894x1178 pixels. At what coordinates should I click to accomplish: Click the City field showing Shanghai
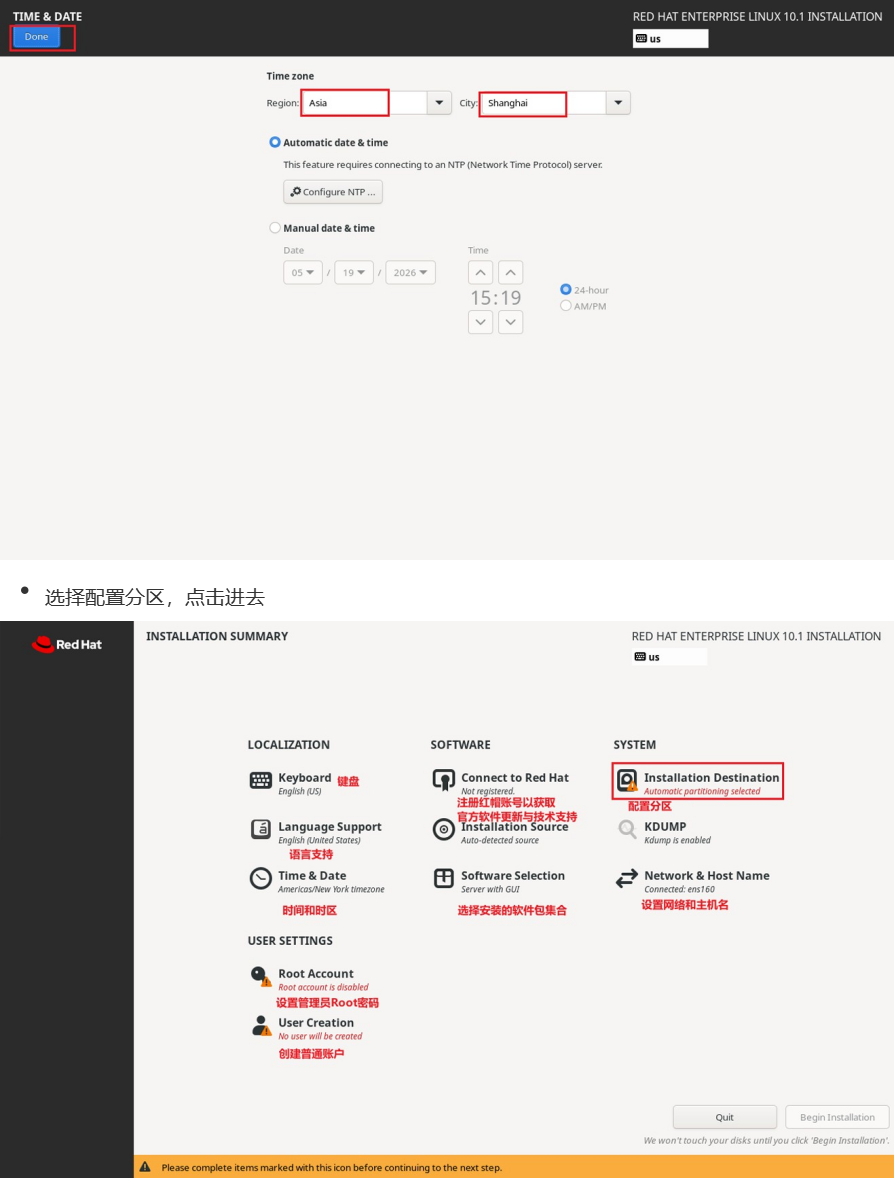click(542, 103)
